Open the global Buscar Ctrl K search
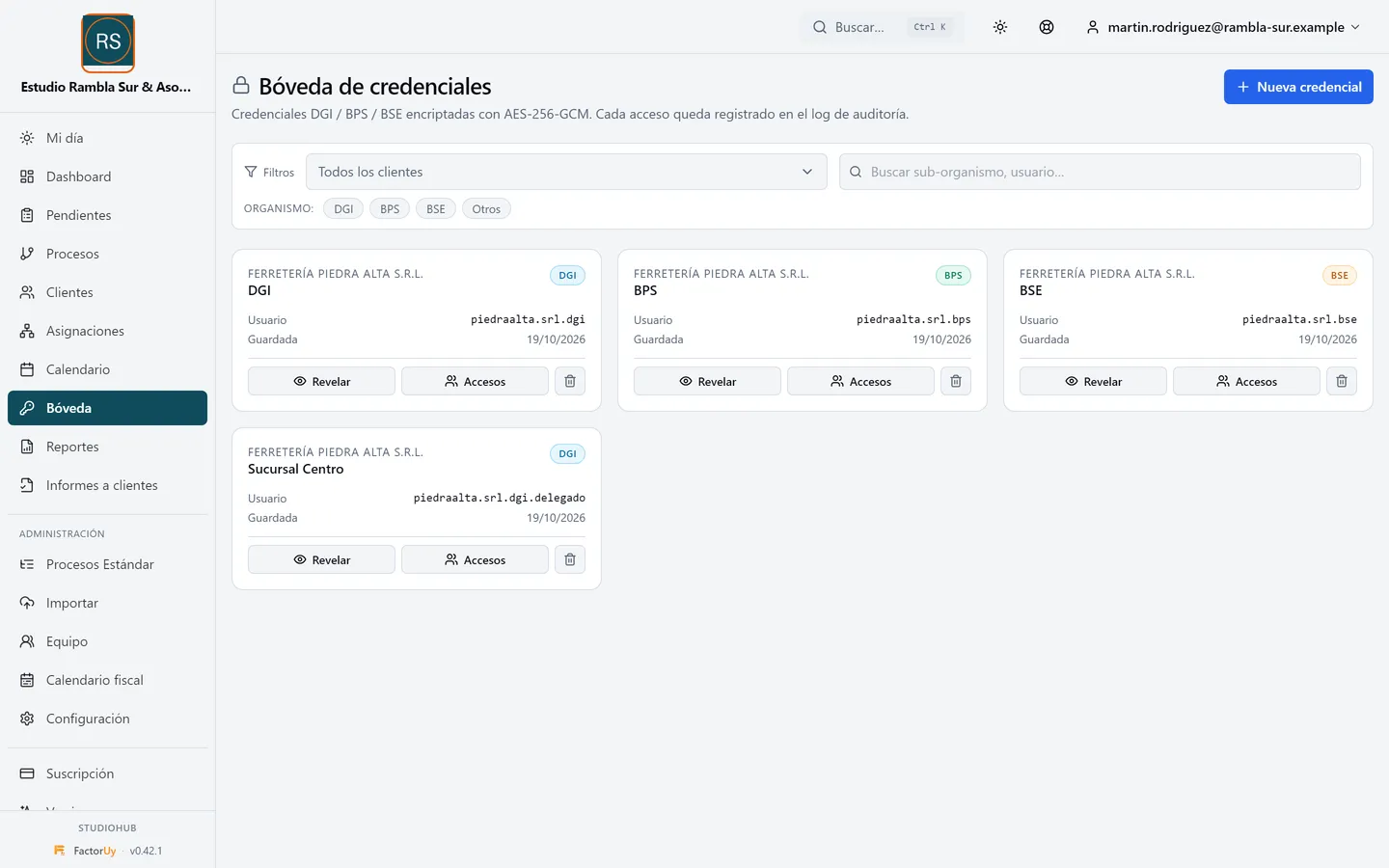The image size is (1389, 868). (883, 27)
